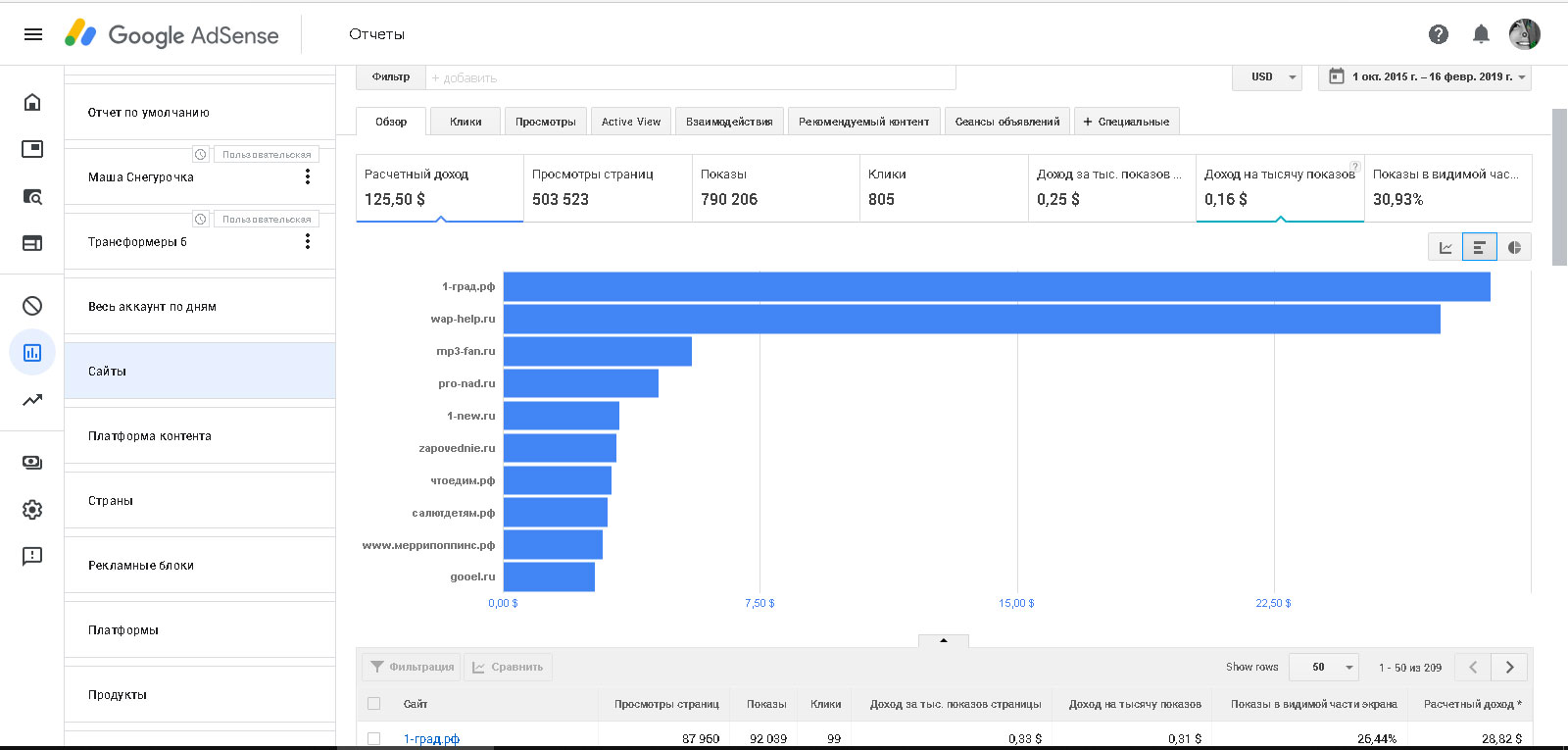Open the Ads icon in the sidebar
Screen dimensions: 1568x750
click(32, 149)
